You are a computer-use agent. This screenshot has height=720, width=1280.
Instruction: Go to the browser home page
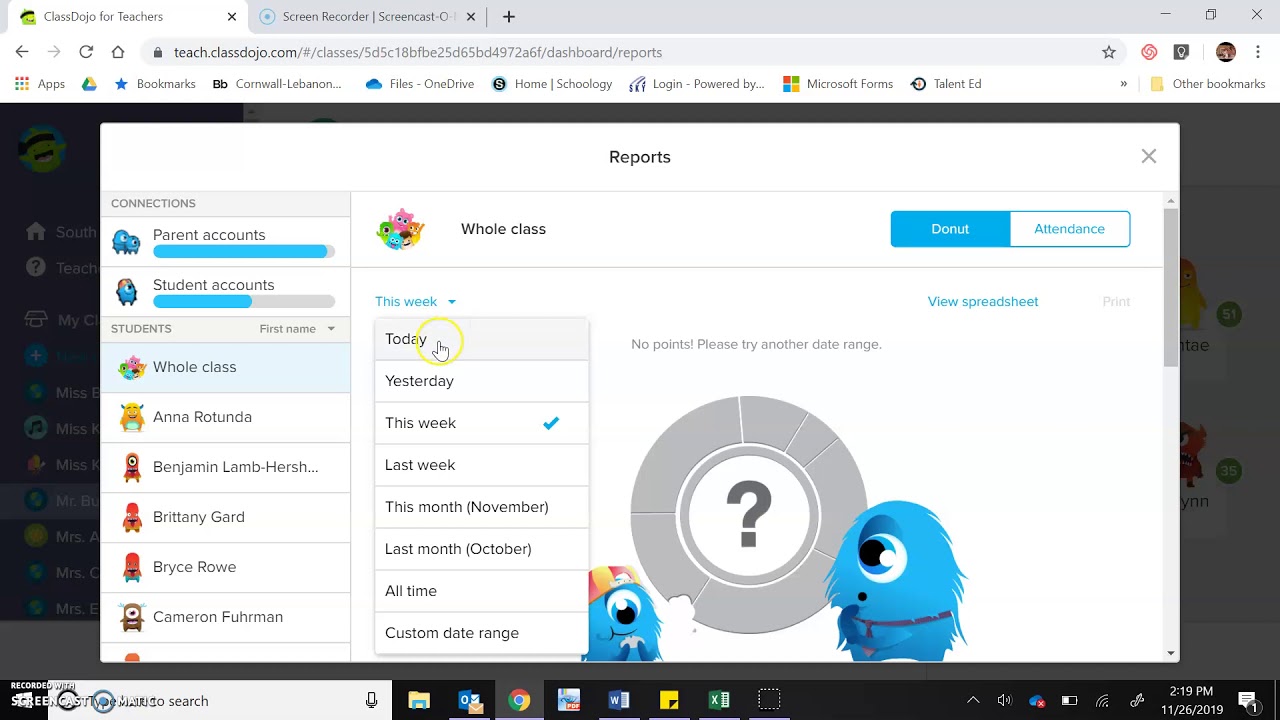coord(118,52)
